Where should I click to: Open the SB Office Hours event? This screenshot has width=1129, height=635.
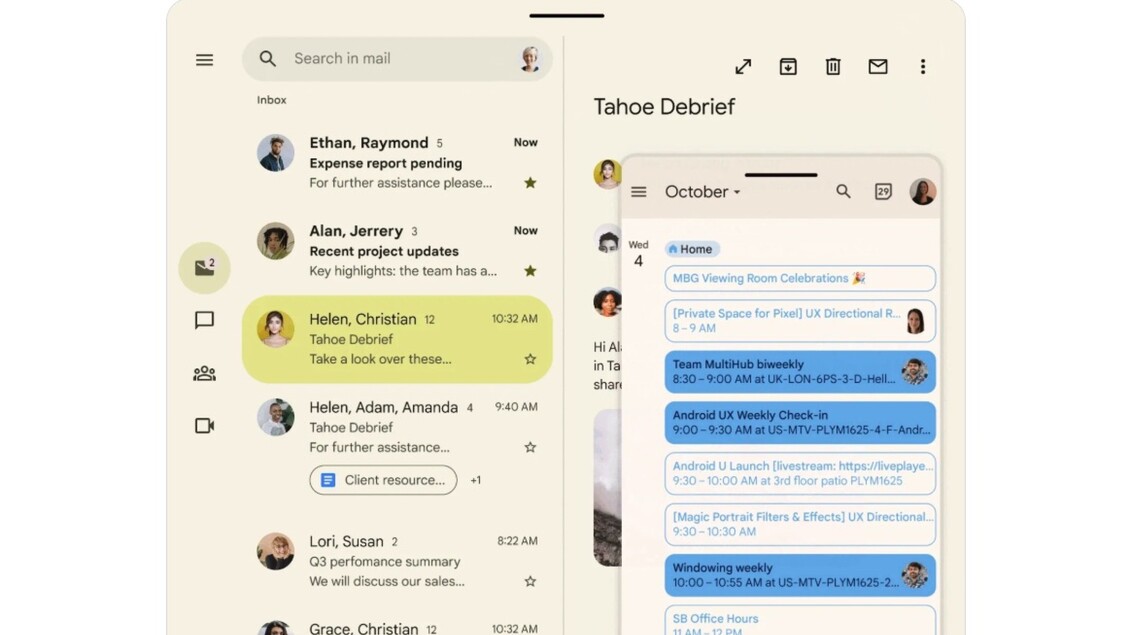tap(800, 621)
